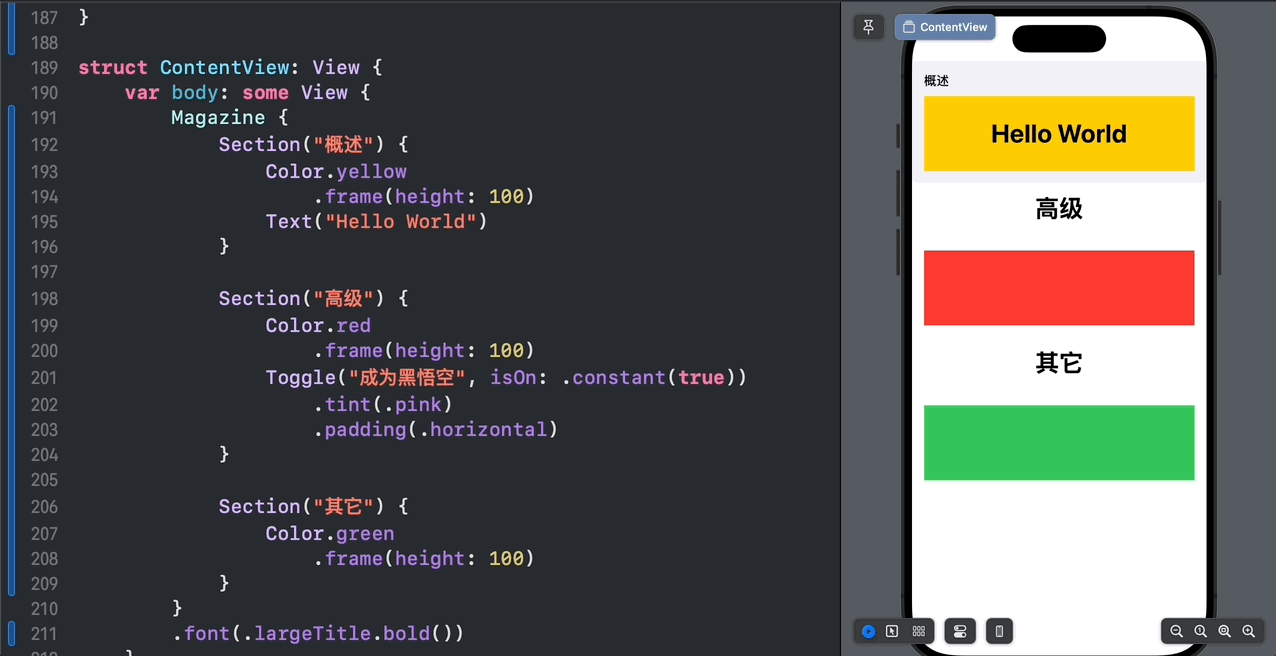Click Section("高级") in the code
1276x656 pixels.
pyautogui.click(x=301, y=299)
